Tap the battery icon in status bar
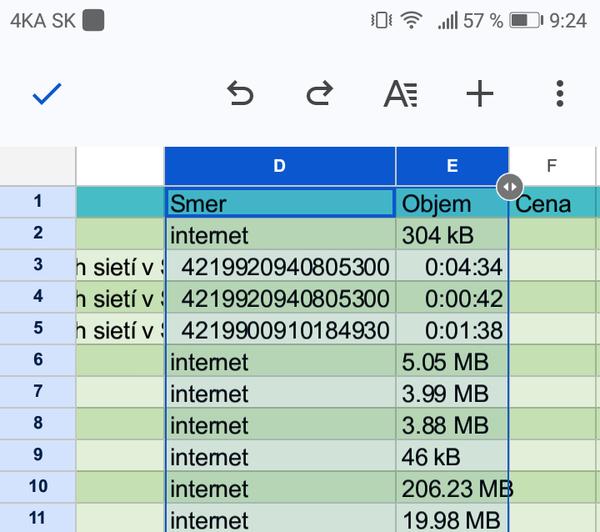The width and height of the screenshot is (600, 532). coord(525,20)
